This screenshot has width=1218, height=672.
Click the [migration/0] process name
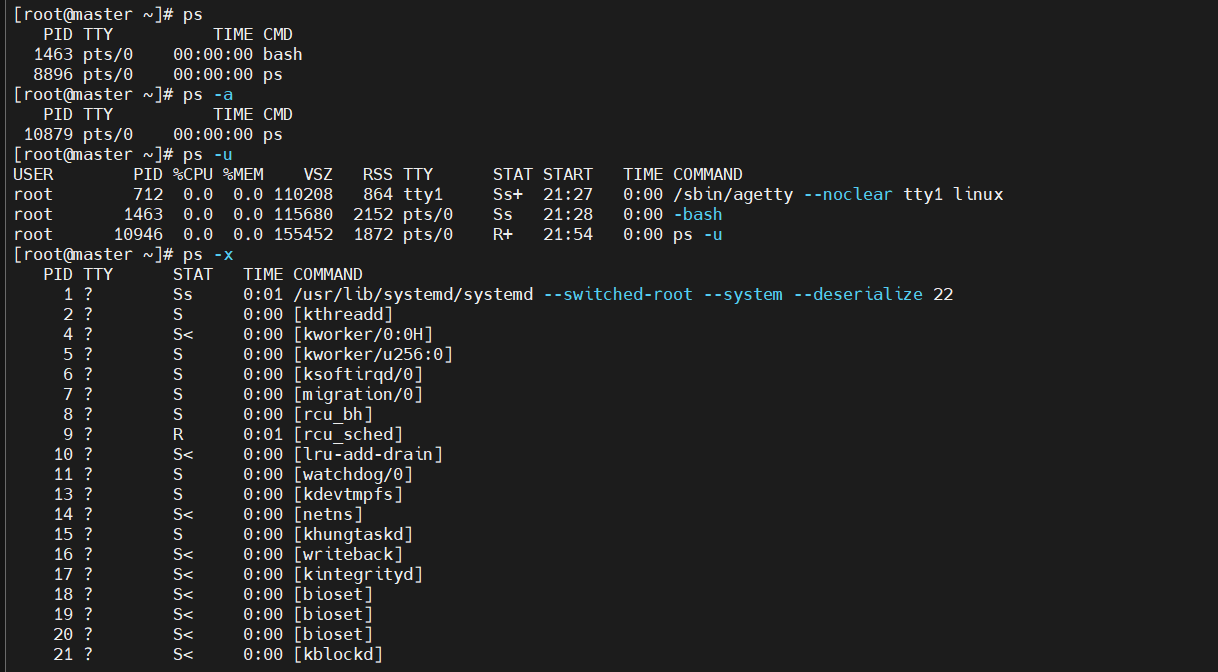[358, 394]
